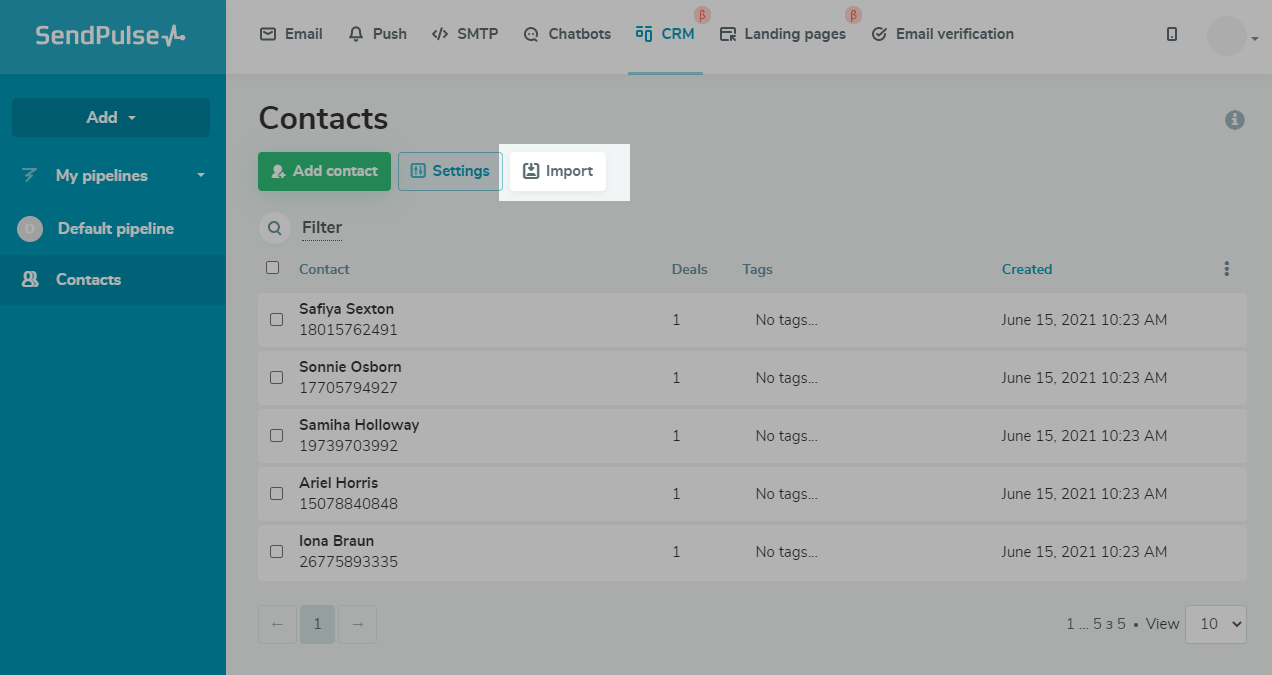Screen dimensions: 1272x675
Task: Click No tags in Sonnie Osborn row
Action: click(x=786, y=378)
